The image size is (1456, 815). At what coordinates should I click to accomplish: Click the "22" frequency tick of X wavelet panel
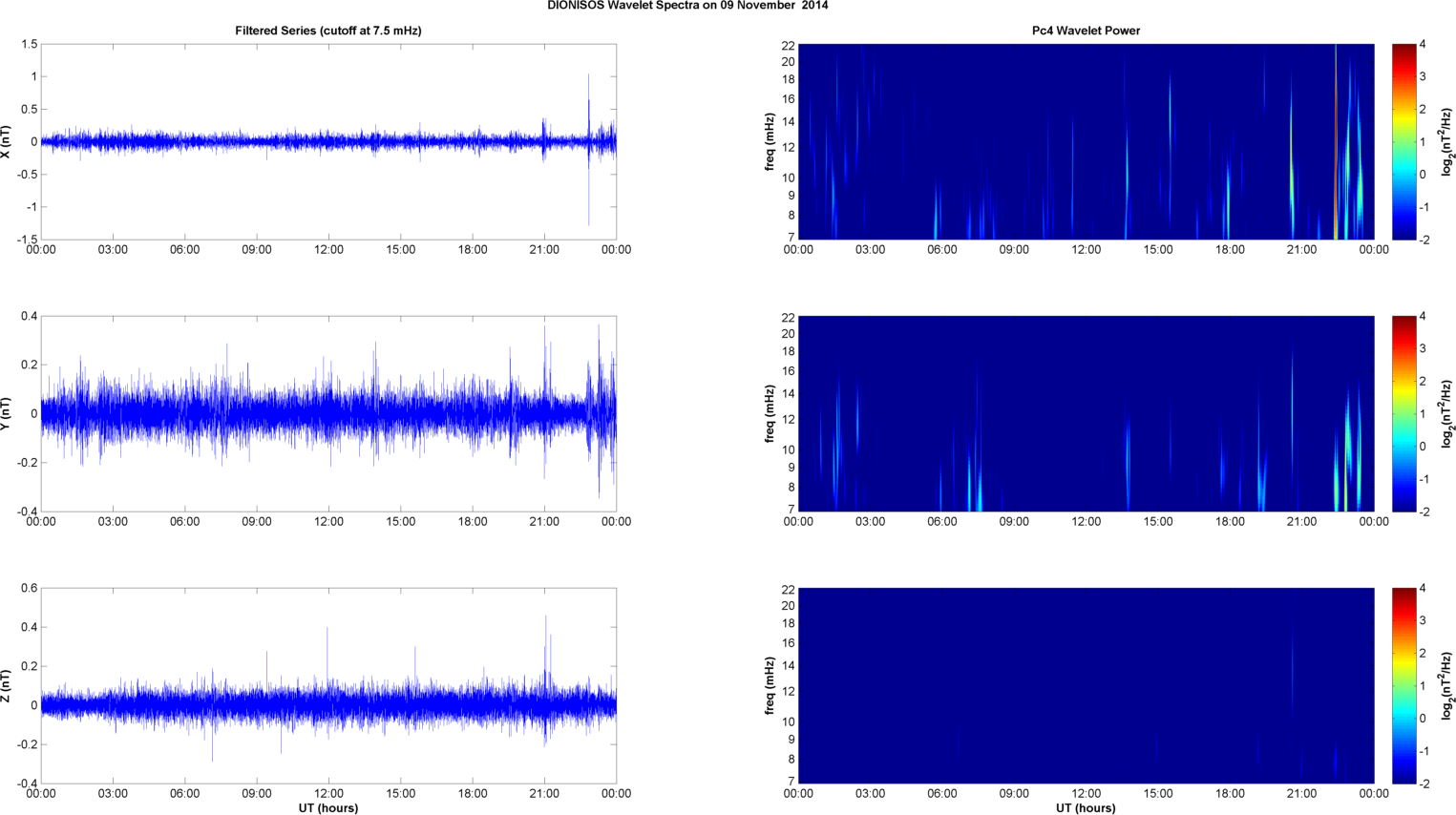point(788,45)
